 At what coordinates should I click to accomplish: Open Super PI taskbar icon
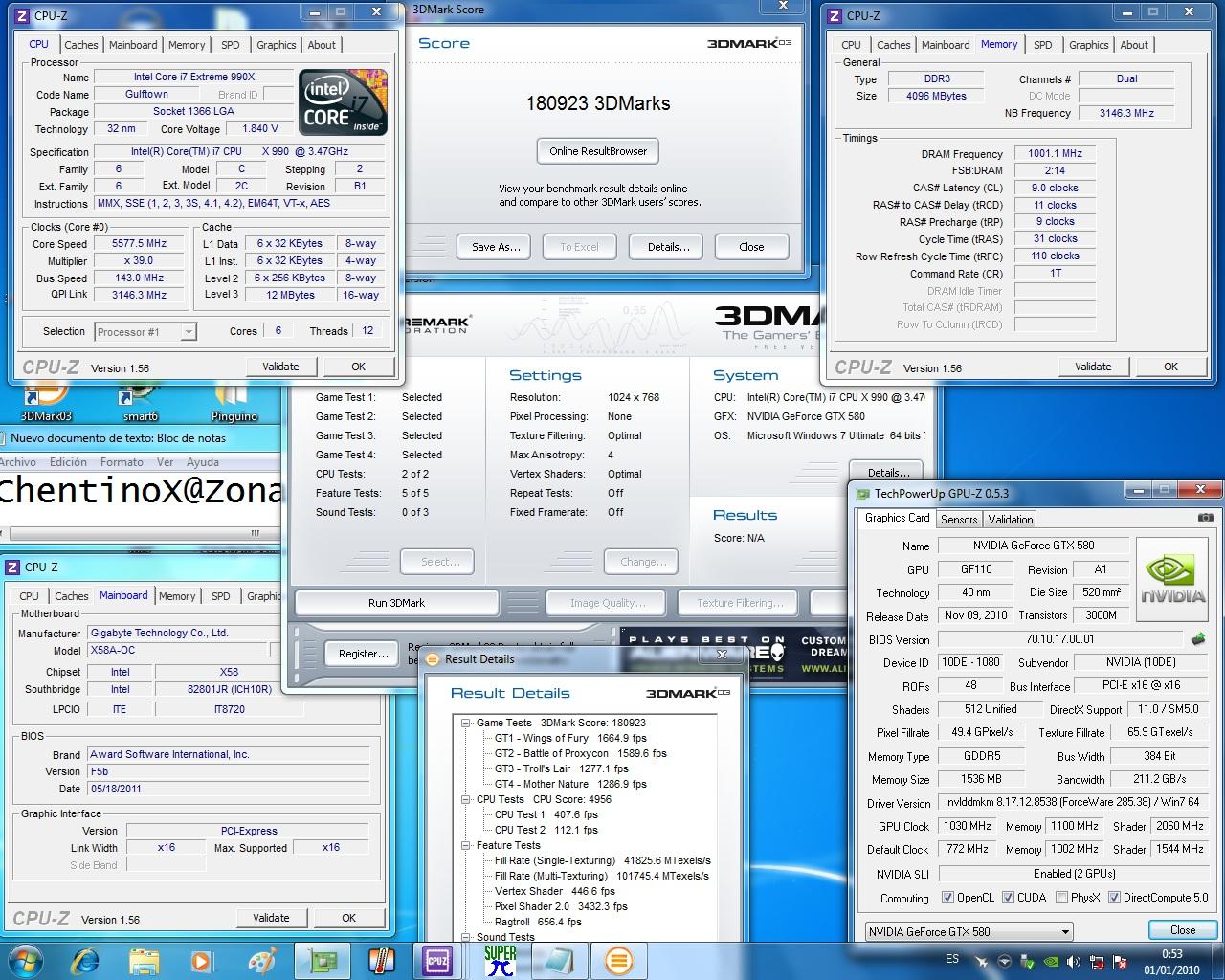[x=500, y=960]
